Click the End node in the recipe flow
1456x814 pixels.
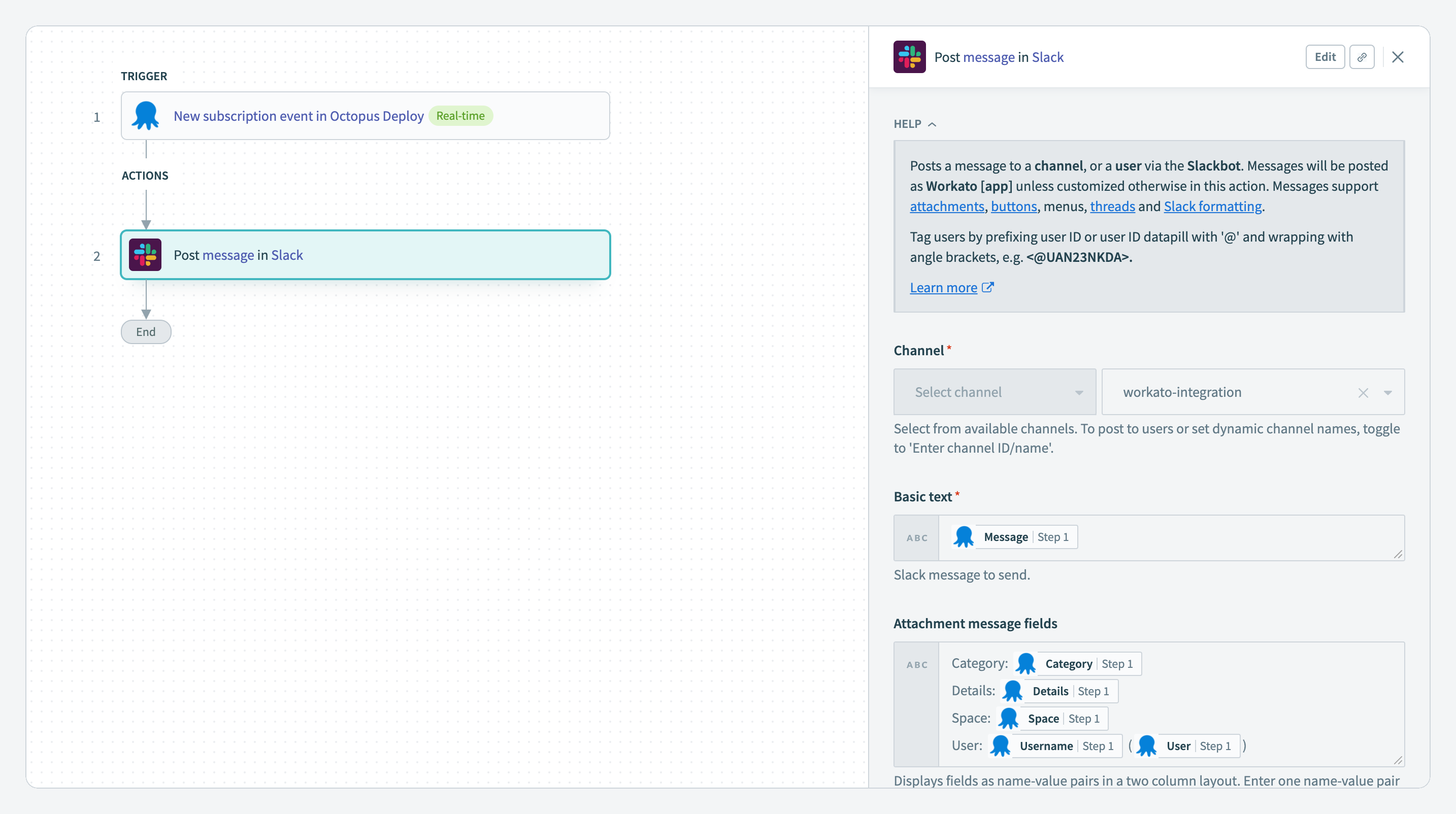click(146, 332)
